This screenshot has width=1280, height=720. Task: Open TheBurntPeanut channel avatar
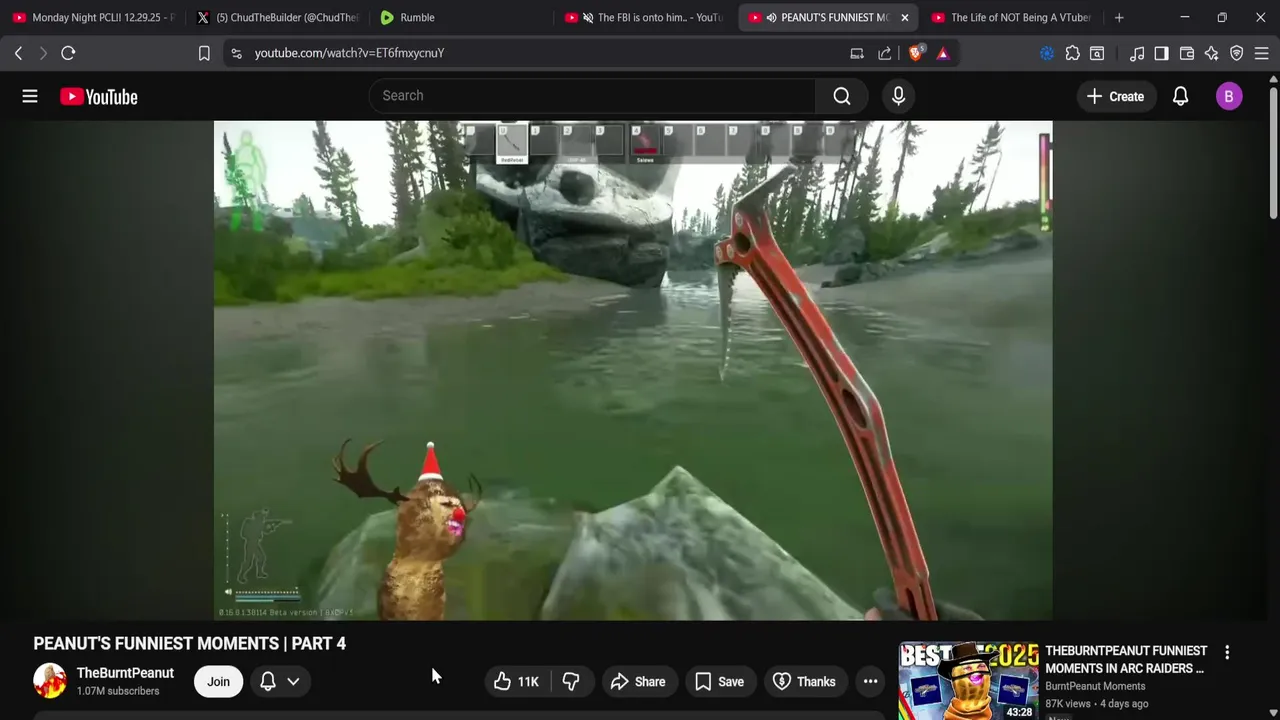(49, 681)
